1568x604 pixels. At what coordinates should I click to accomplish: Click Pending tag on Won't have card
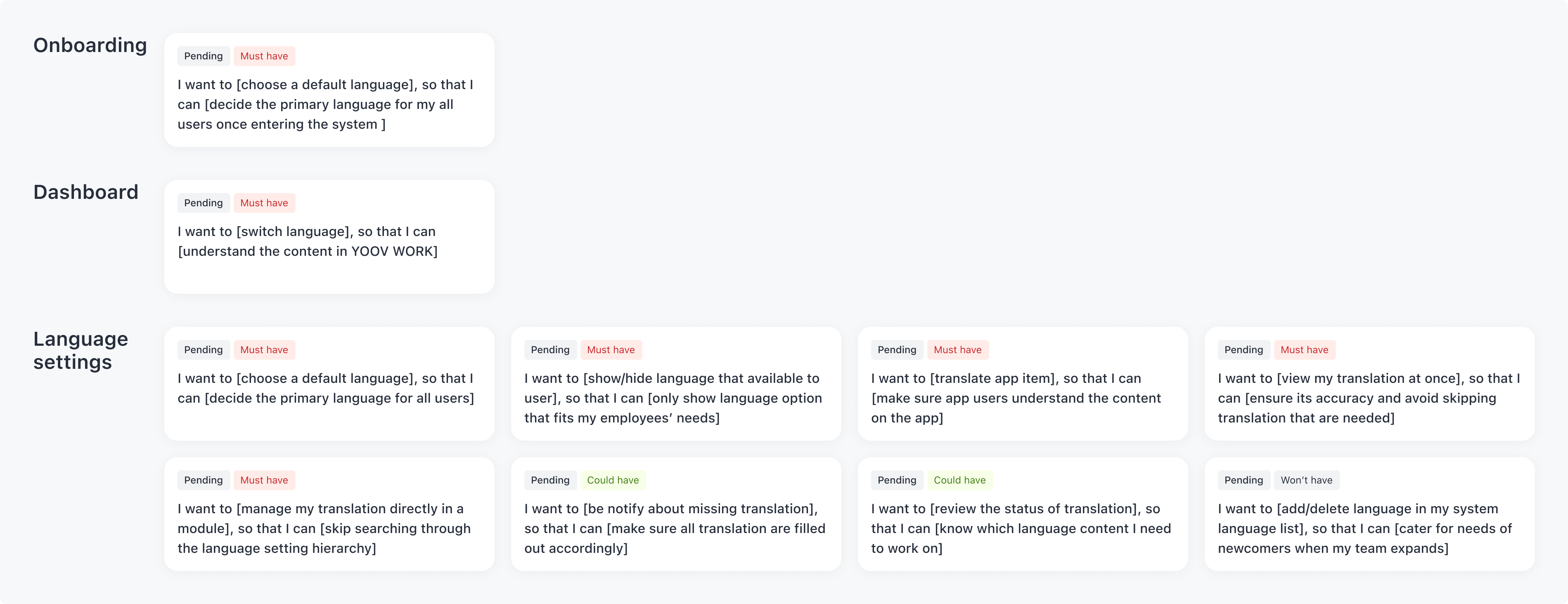coord(1244,480)
